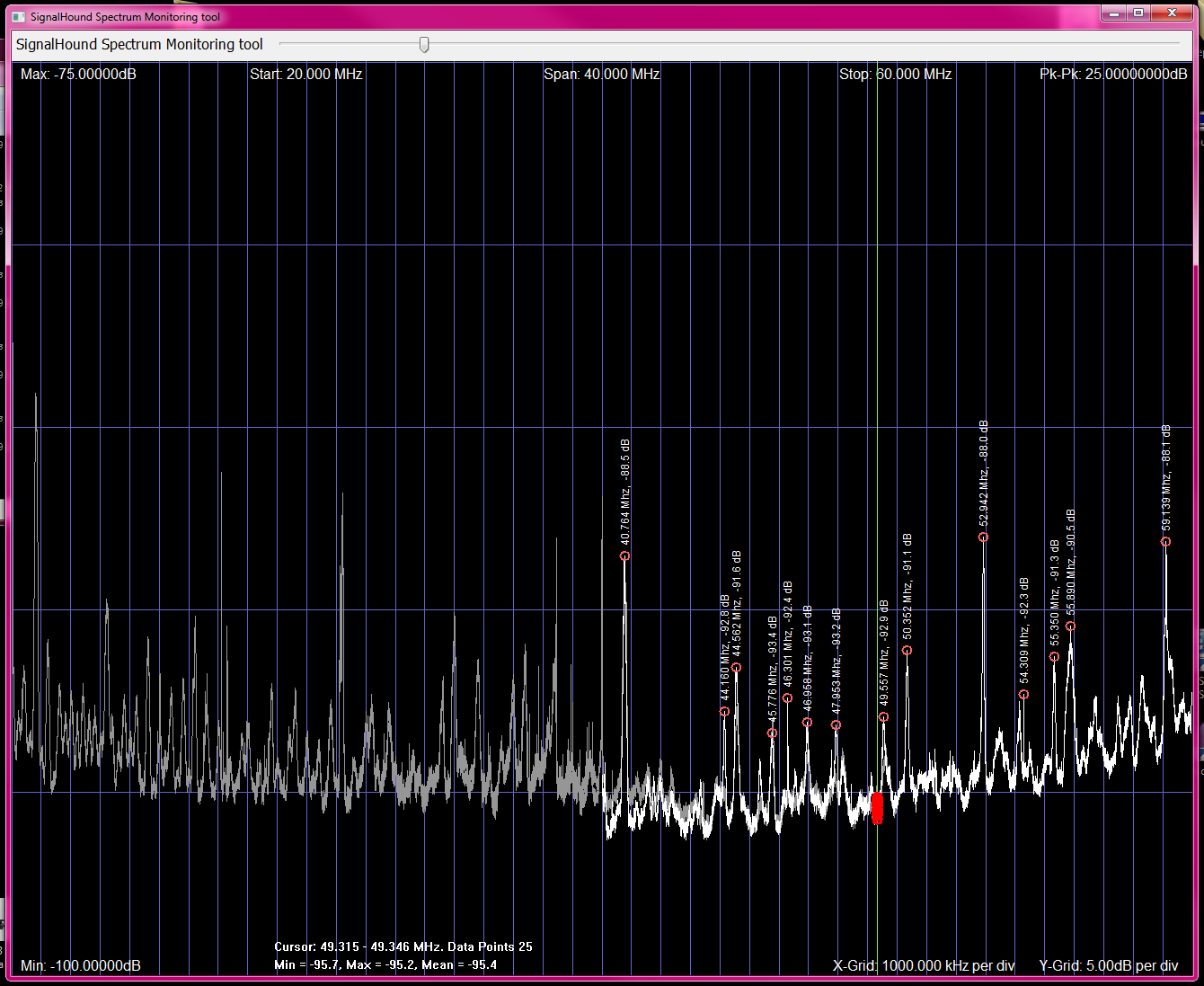Click the peak marker at 55.890 MHz
Viewport: 1204px width, 986px height.
(x=1070, y=626)
